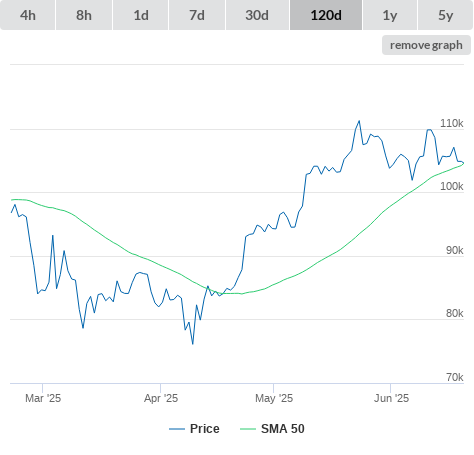This screenshot has width=474, height=455.
Task: Click the green SMA 50 legend line marker
Action: point(248,429)
